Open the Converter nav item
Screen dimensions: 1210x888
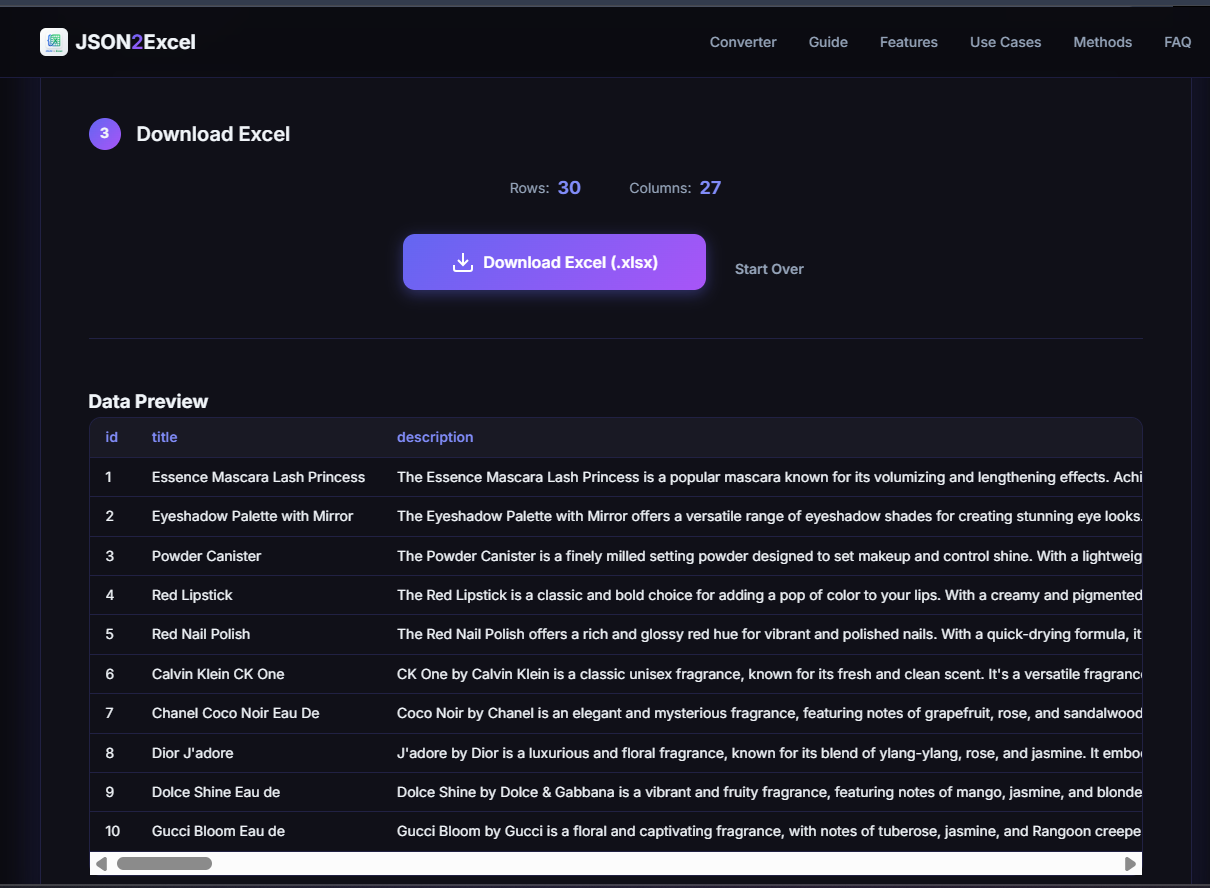click(743, 42)
